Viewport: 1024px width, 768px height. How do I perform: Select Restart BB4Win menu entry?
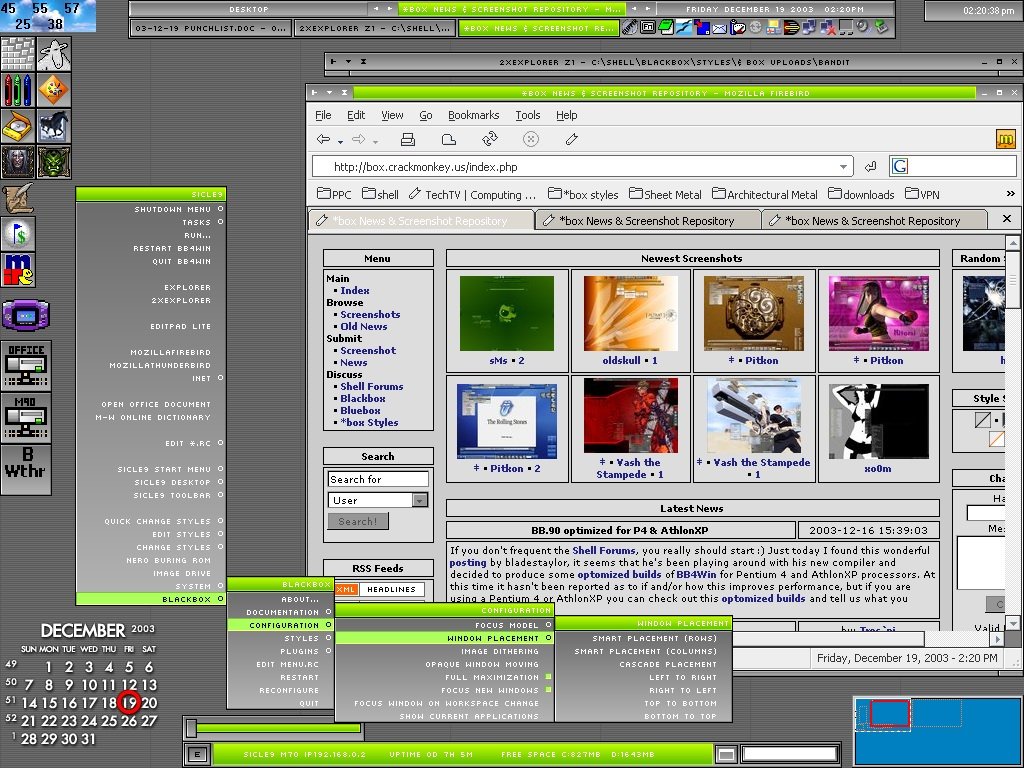tap(151, 248)
